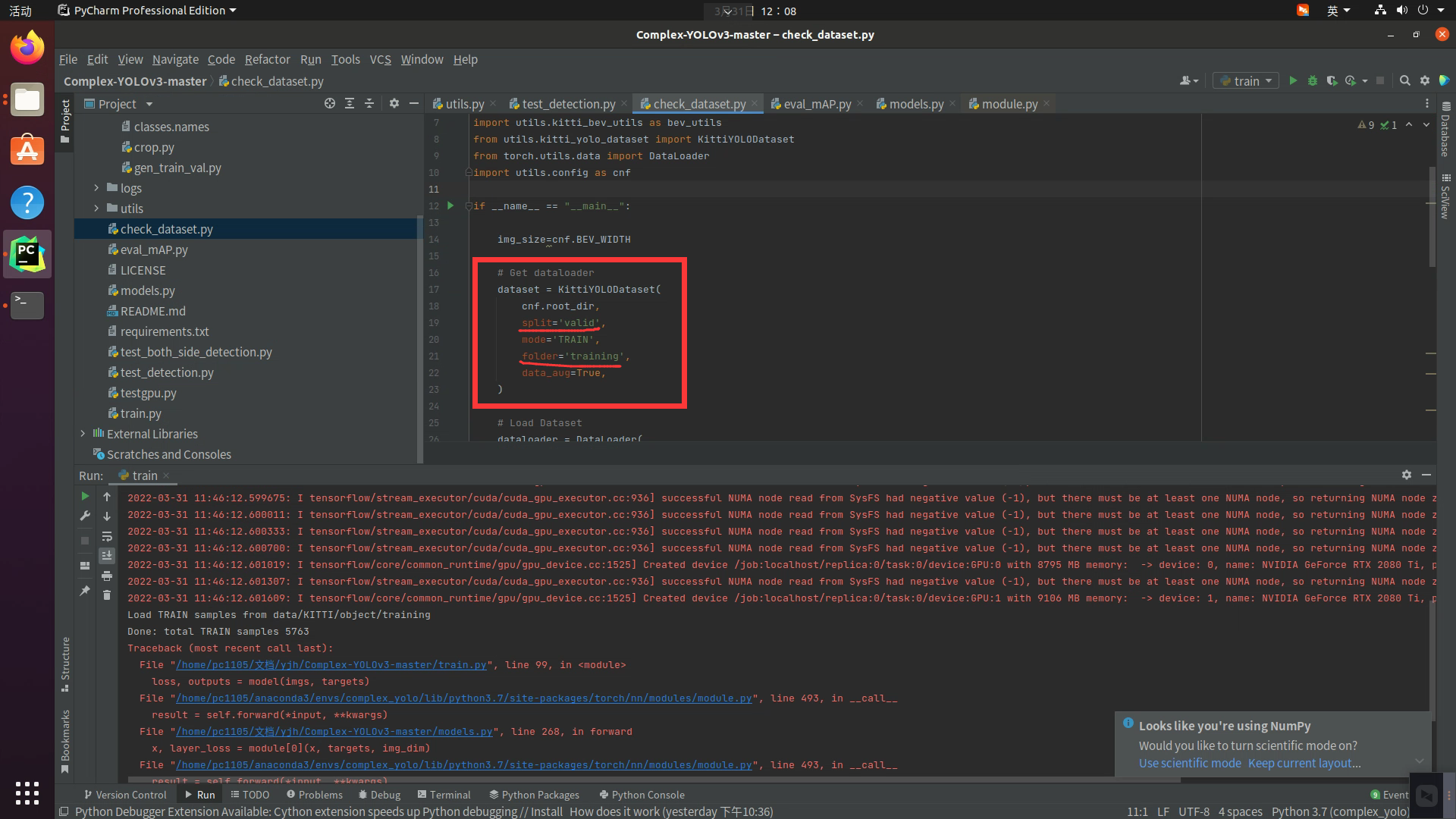Image resolution: width=1456 pixels, height=819 pixels.
Task: Click Python 3.7 interpreter in status bar
Action: coord(1340,811)
